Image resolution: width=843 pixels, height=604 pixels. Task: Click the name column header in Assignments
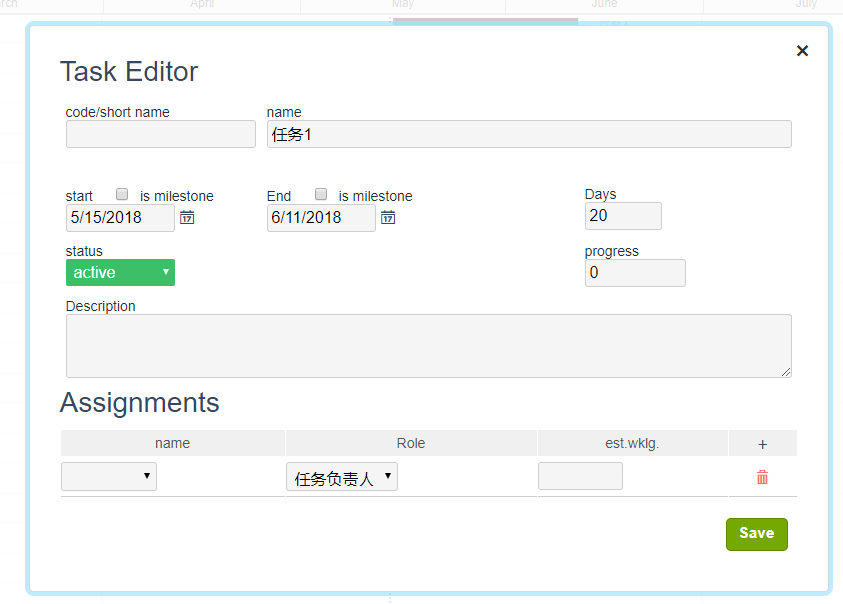[x=173, y=443]
